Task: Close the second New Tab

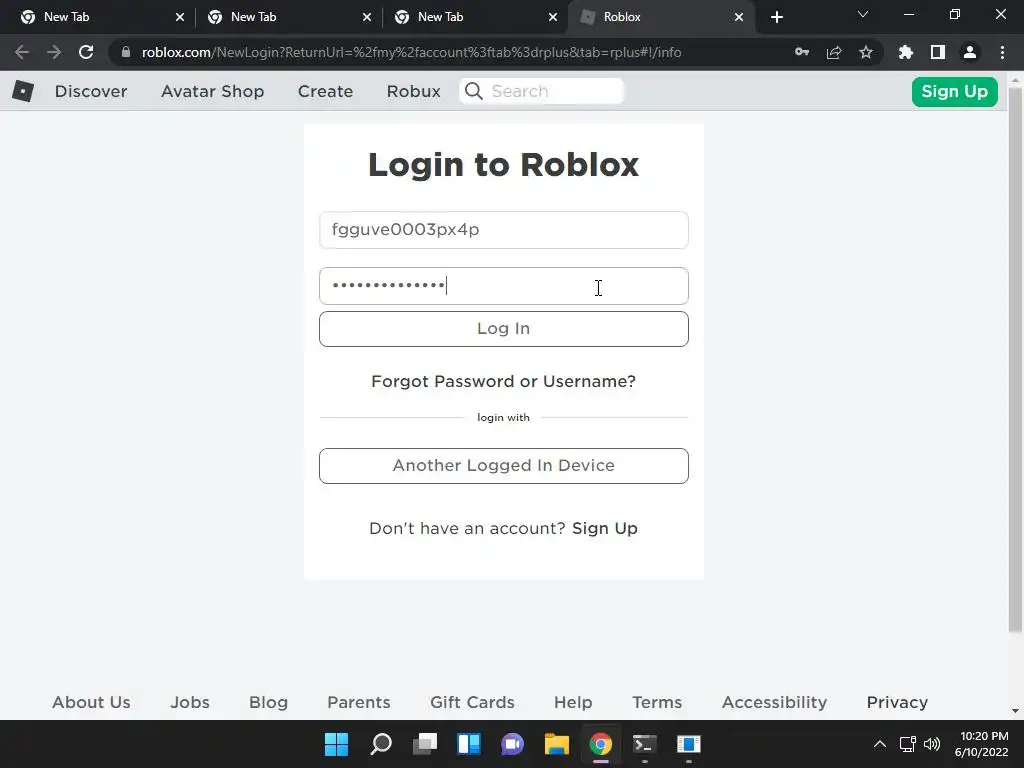Action: [366, 17]
